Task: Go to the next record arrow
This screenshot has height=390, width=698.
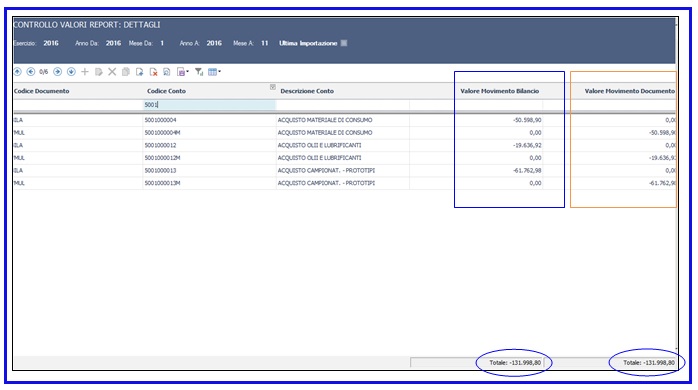Action: point(57,72)
